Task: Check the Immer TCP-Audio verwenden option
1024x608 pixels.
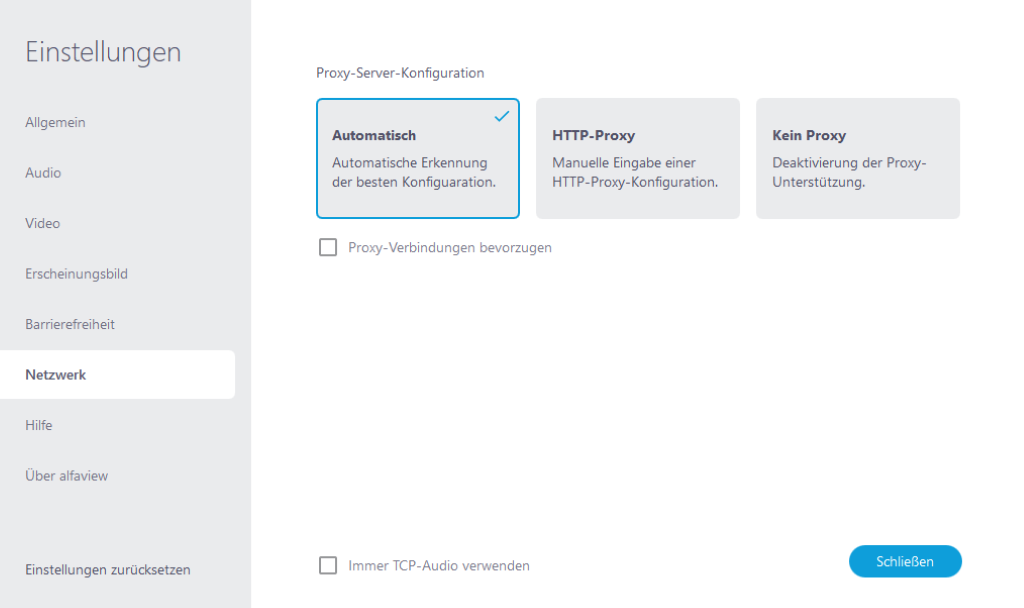Action: click(327, 565)
